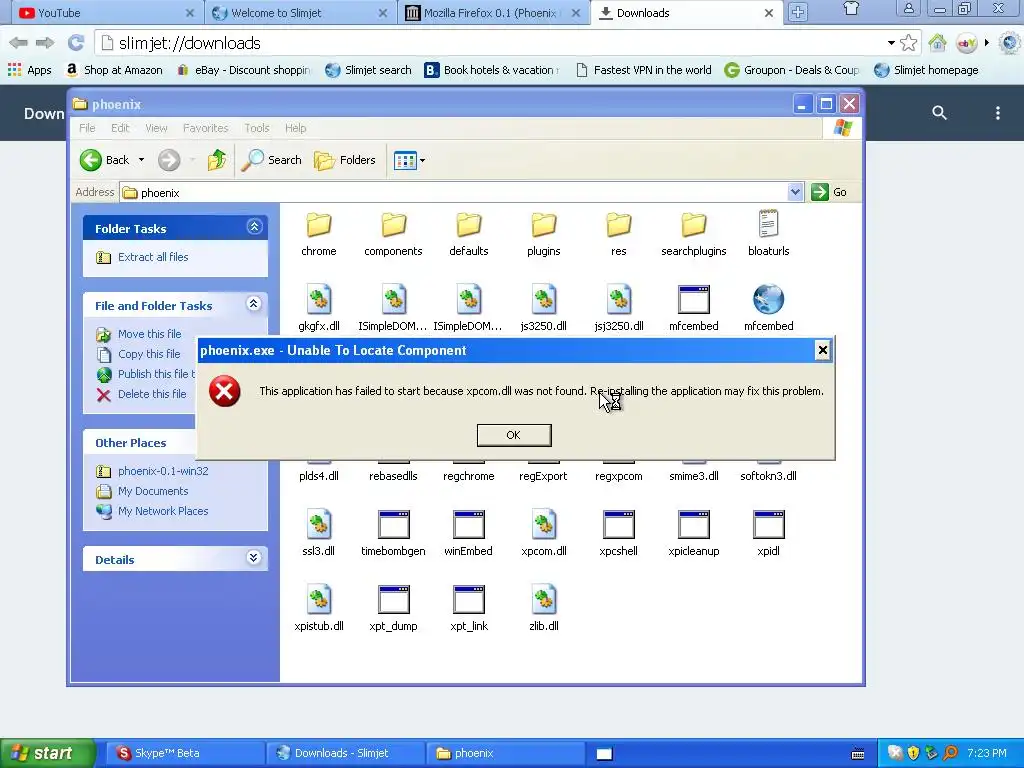This screenshot has width=1024, height=768.
Task: Close the Unable To Locate Component dialog
Action: [822, 351]
